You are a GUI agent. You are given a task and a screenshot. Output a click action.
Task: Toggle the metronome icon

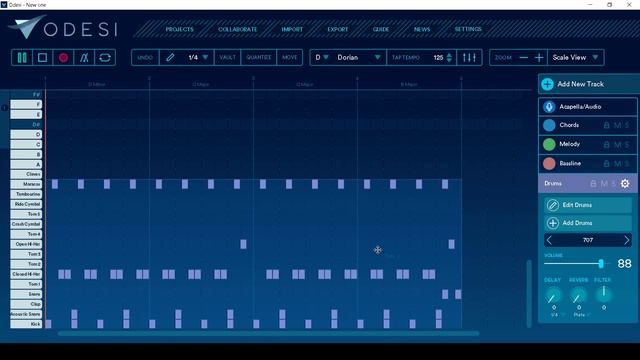coord(84,58)
